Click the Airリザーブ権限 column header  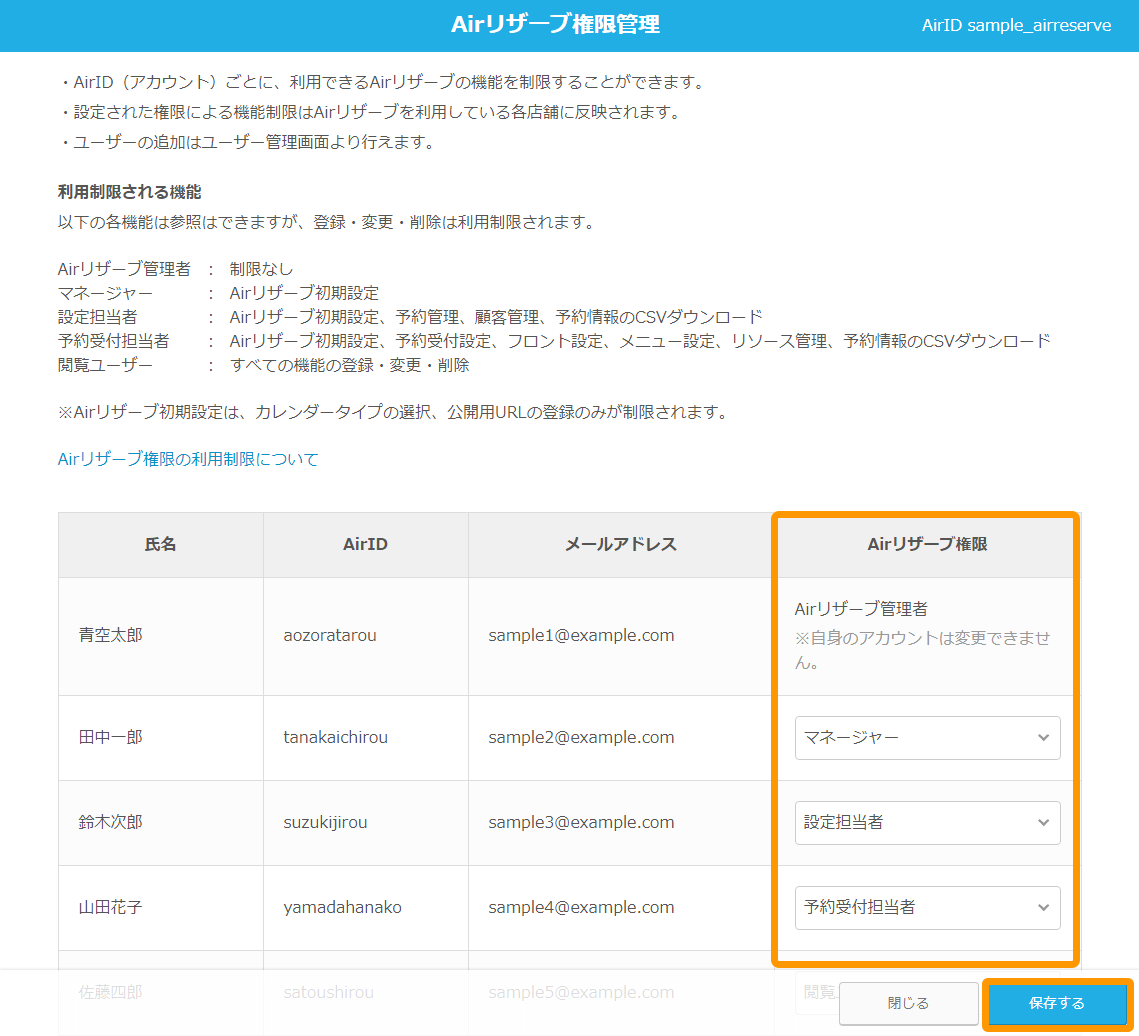point(927,544)
